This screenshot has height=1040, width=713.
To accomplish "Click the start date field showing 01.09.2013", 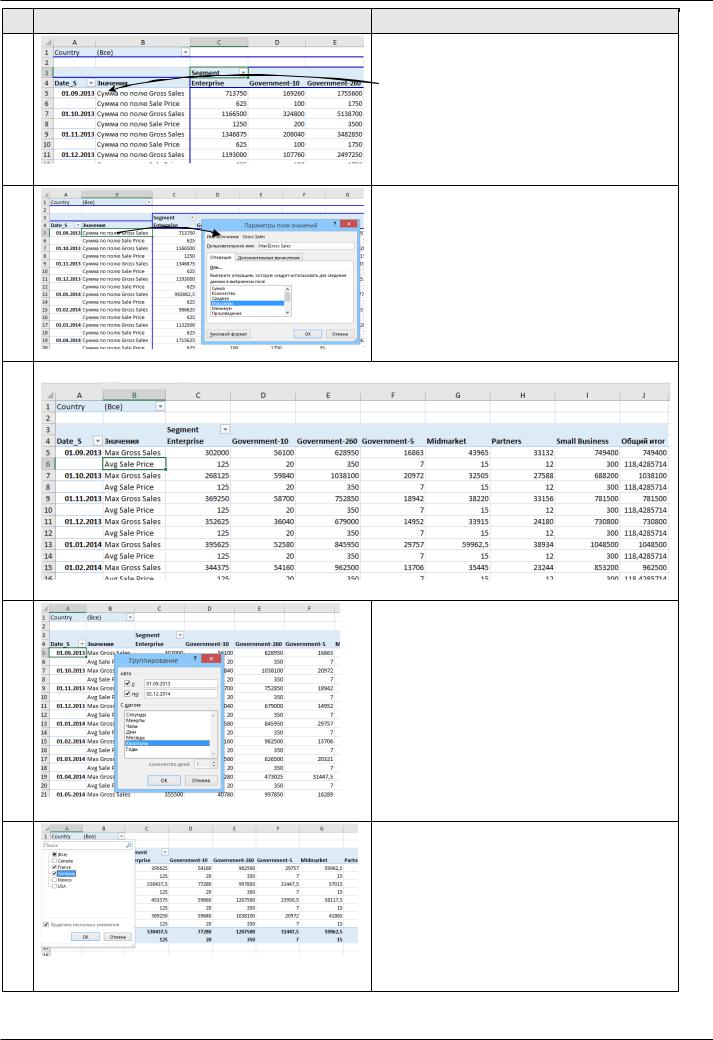I will [180, 684].
